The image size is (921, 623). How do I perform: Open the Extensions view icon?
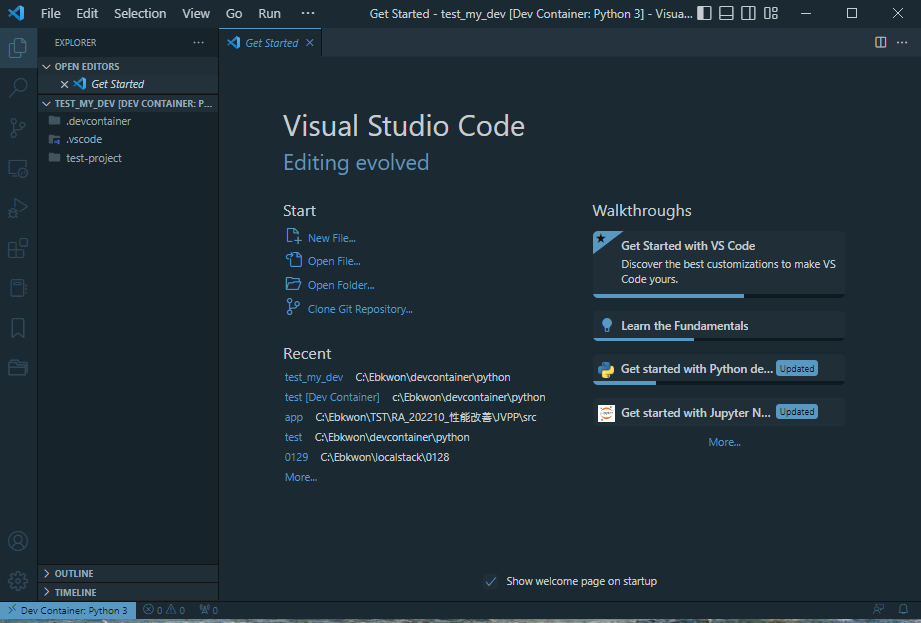(18, 248)
